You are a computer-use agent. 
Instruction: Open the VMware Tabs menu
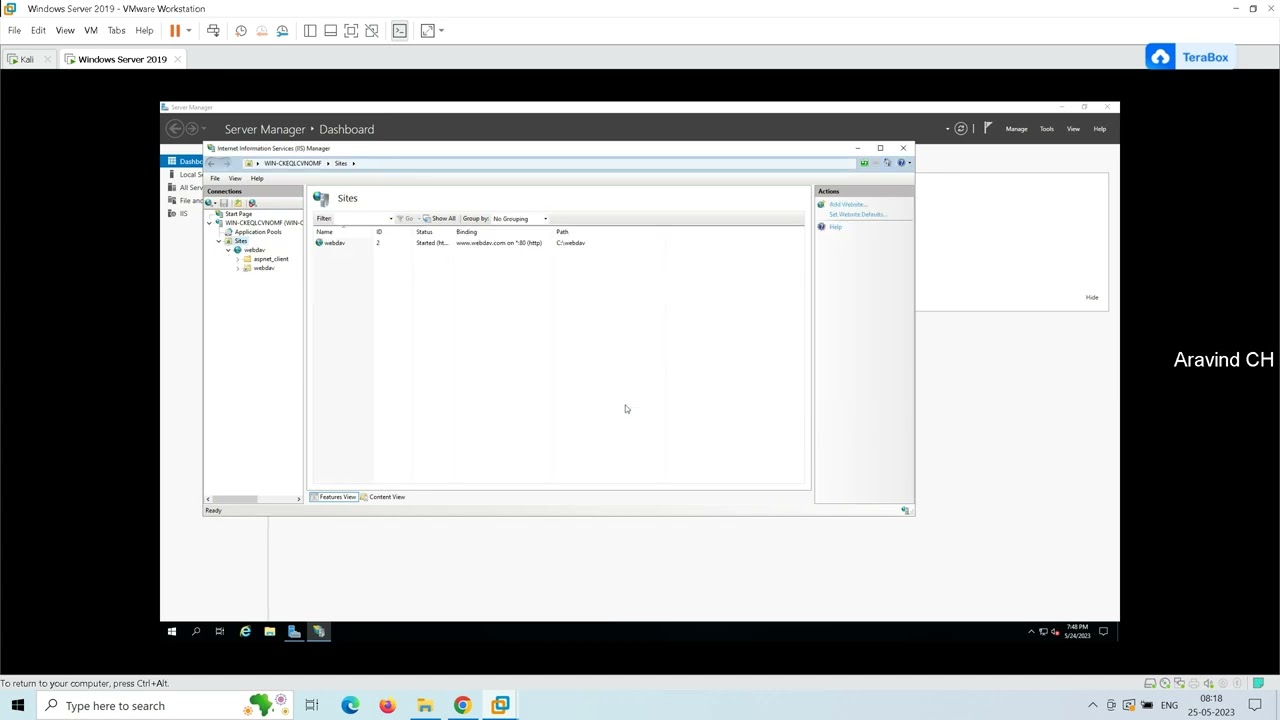tap(116, 31)
